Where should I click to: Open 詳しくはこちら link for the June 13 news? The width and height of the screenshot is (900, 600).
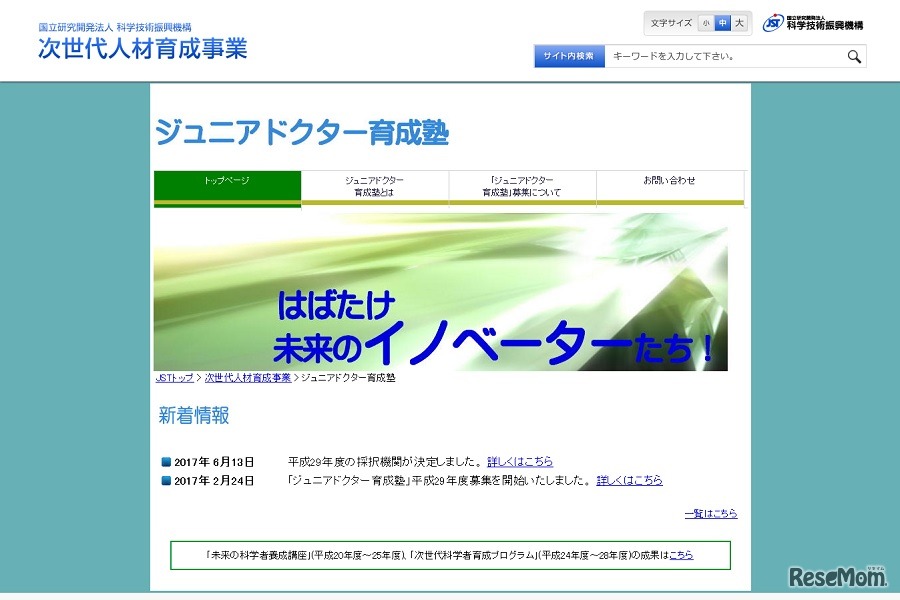pyautogui.click(x=520, y=461)
